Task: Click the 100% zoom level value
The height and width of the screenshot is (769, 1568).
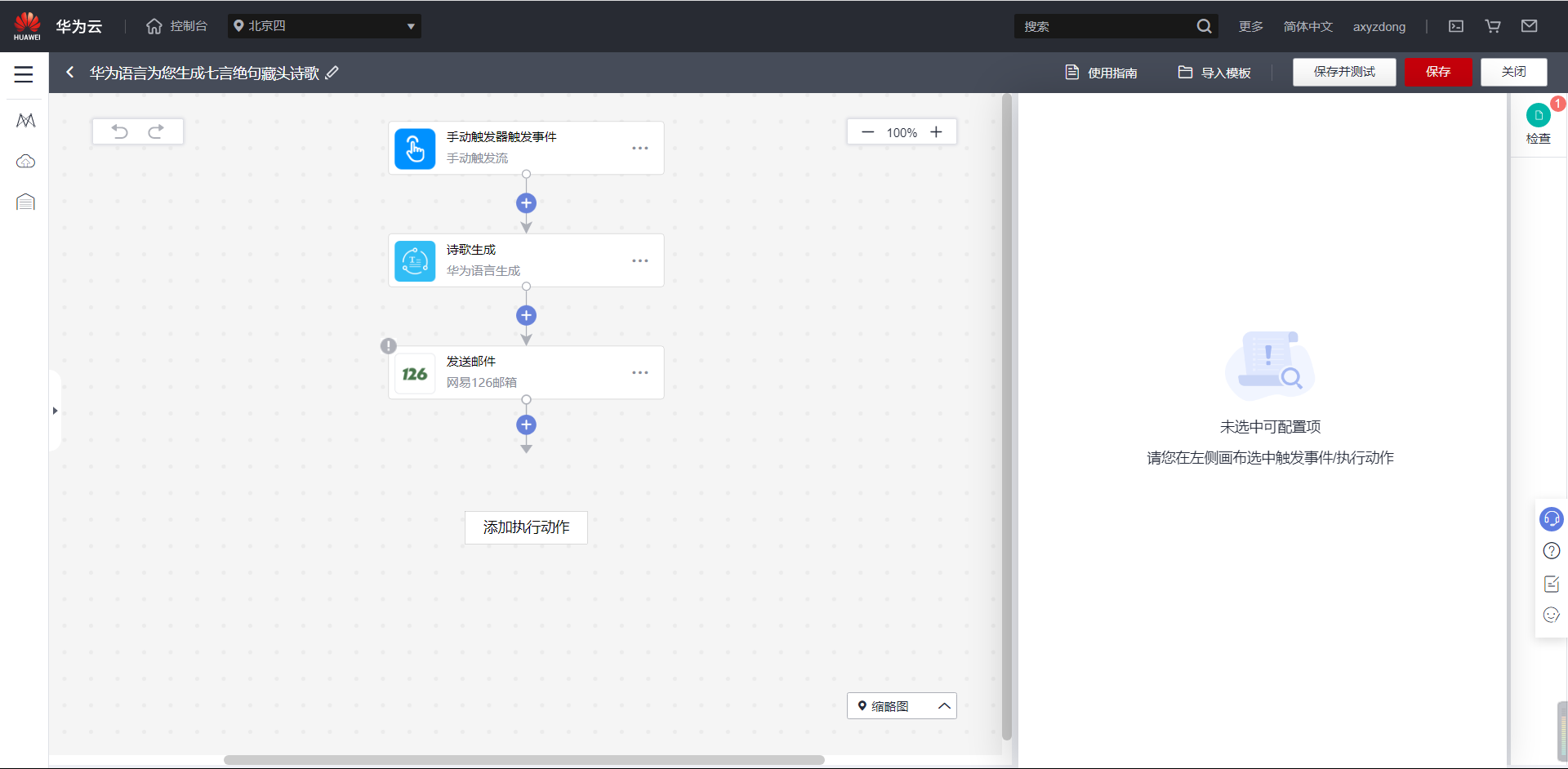Action: click(x=902, y=132)
